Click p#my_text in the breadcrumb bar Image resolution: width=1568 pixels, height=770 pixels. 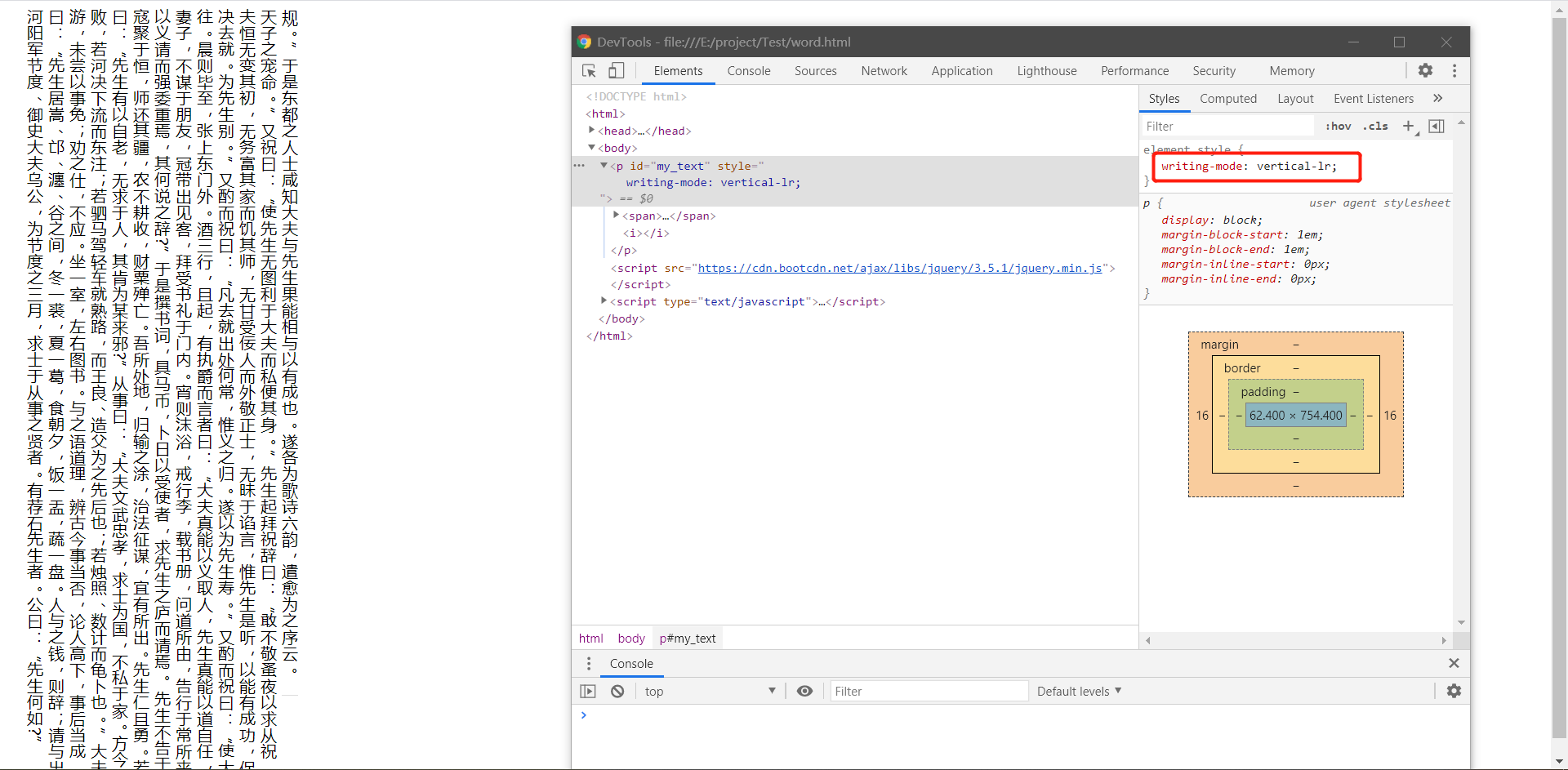point(688,639)
